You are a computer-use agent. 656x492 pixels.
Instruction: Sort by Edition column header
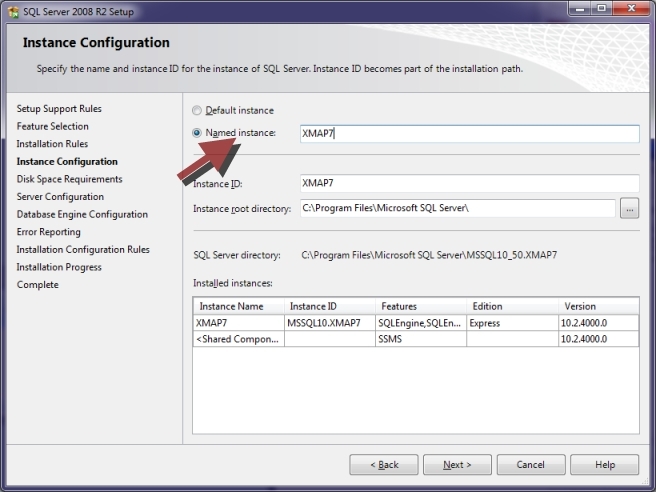(512, 306)
